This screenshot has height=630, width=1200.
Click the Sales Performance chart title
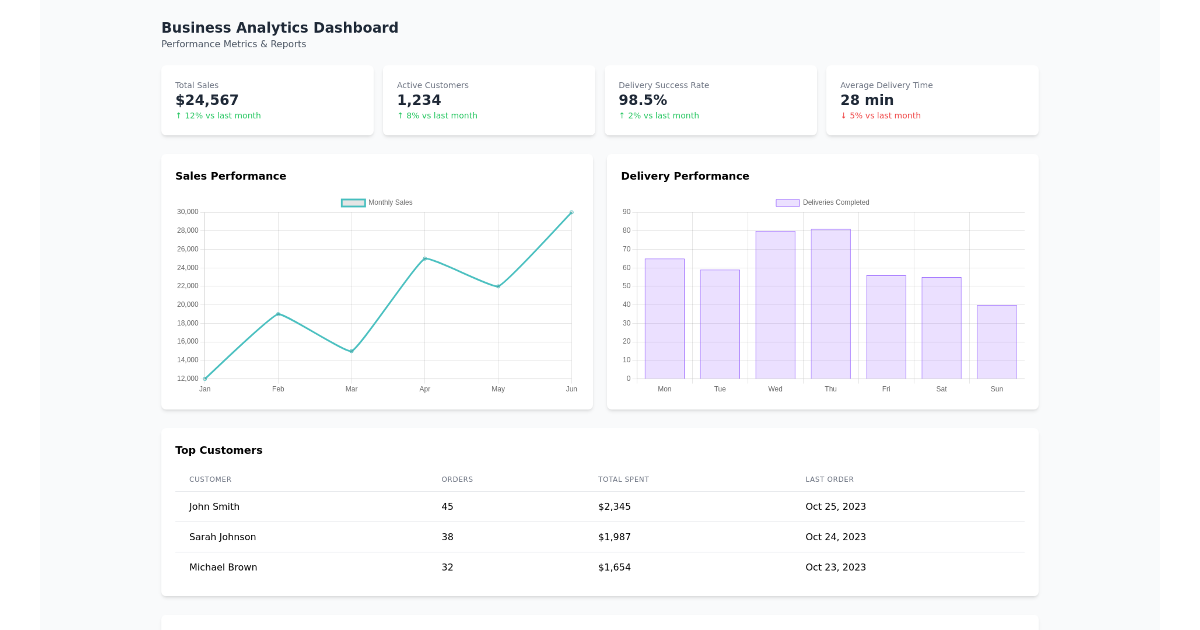click(231, 176)
